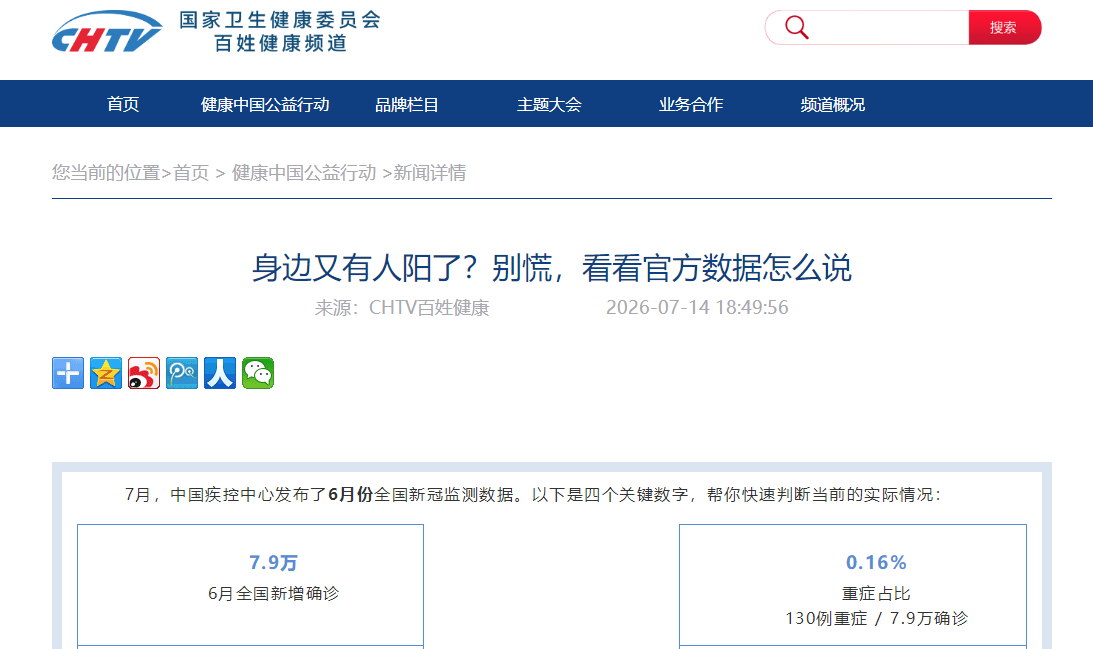Open the 首页 nav item

point(123,105)
